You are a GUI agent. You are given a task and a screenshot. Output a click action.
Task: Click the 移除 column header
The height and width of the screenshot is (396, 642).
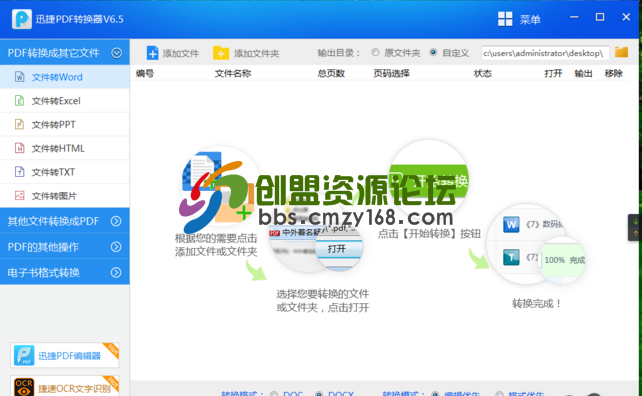click(x=614, y=73)
